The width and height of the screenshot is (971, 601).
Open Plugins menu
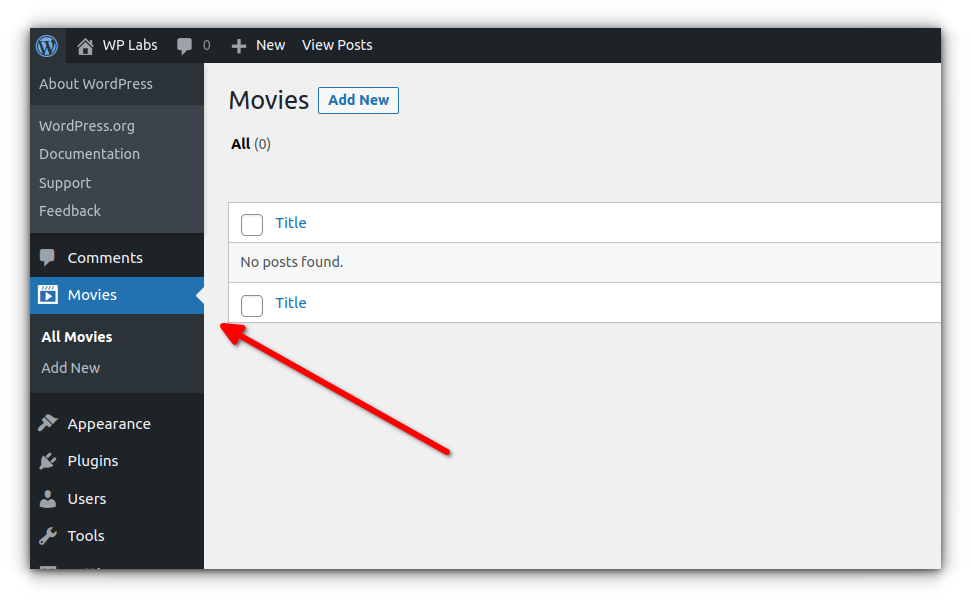click(x=93, y=460)
